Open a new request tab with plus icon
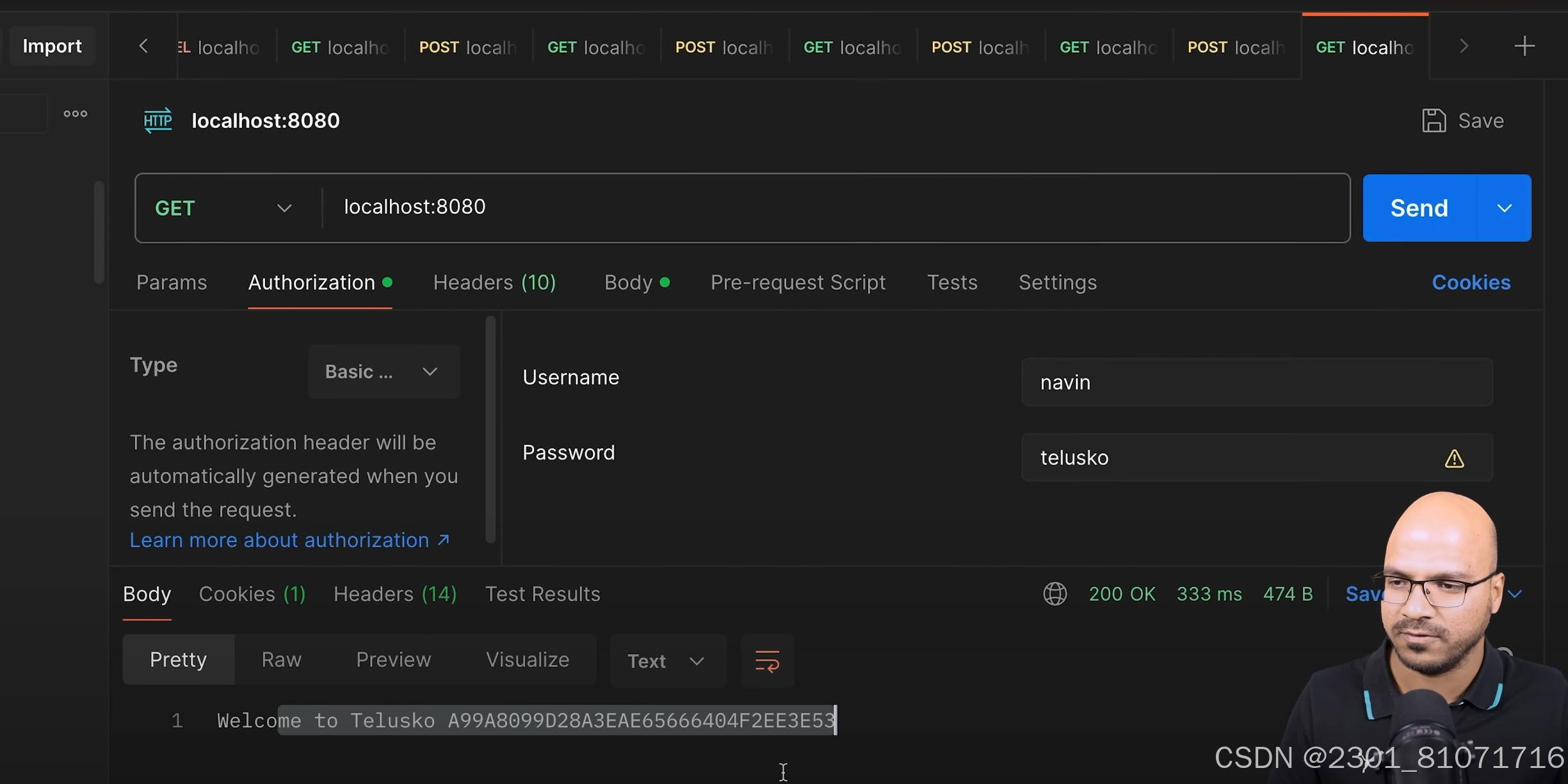Viewport: 1568px width, 784px height. coord(1524,45)
